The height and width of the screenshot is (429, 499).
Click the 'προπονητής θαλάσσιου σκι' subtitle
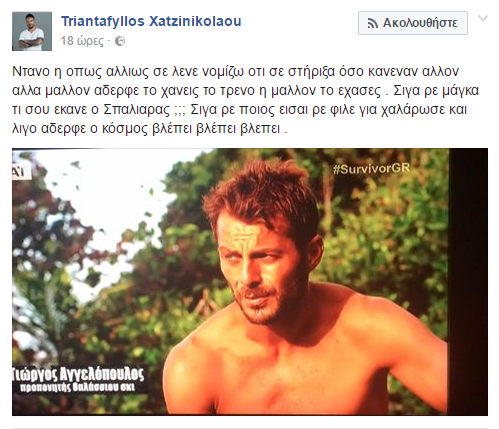click(x=77, y=387)
